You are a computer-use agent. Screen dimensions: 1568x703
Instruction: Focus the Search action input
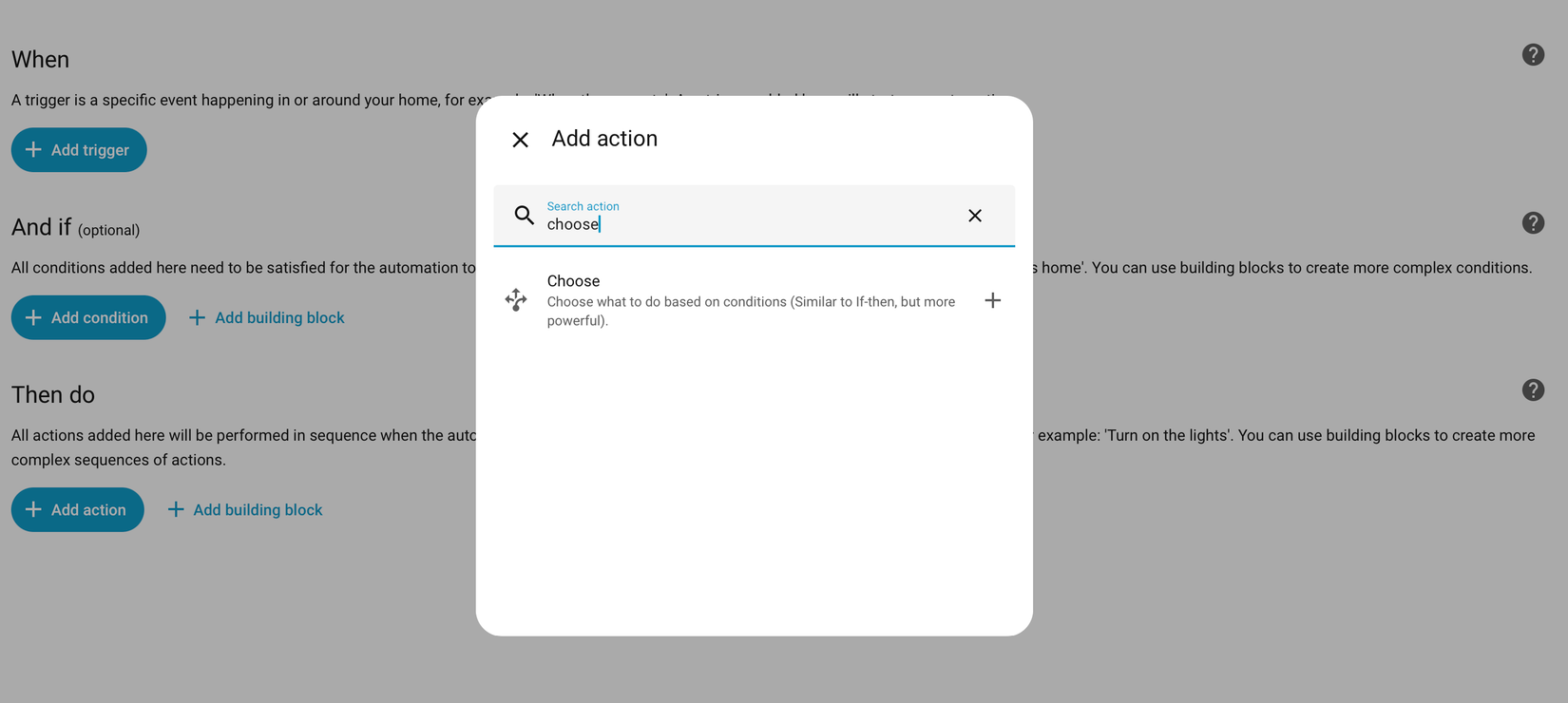(754, 216)
